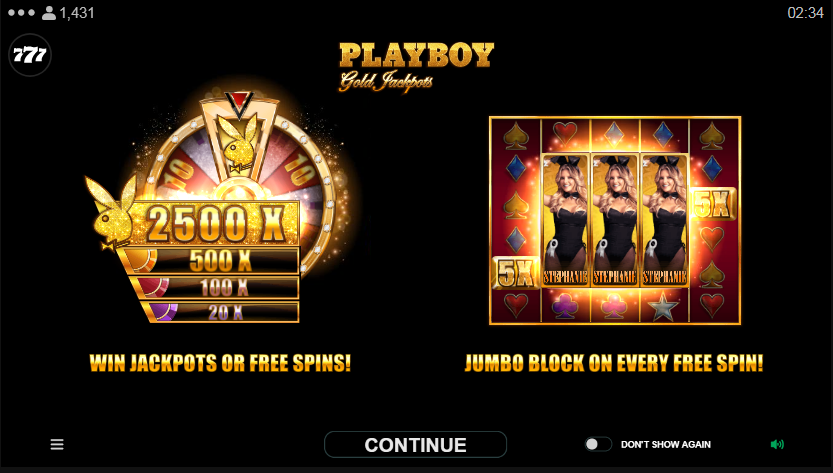Image resolution: width=833 pixels, height=473 pixels.
Task: Click the player count person icon
Action: pyautogui.click(x=49, y=12)
